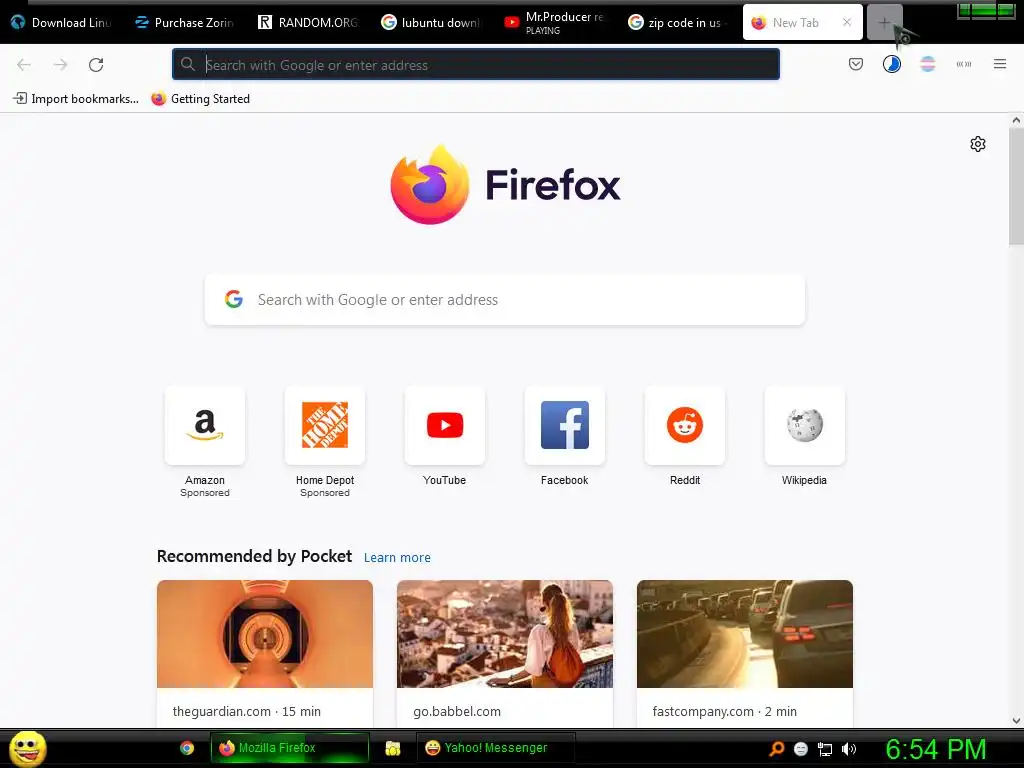The height and width of the screenshot is (768, 1024).
Task: Click the vertical scrollbar thumb
Action: pyautogui.click(x=1016, y=187)
